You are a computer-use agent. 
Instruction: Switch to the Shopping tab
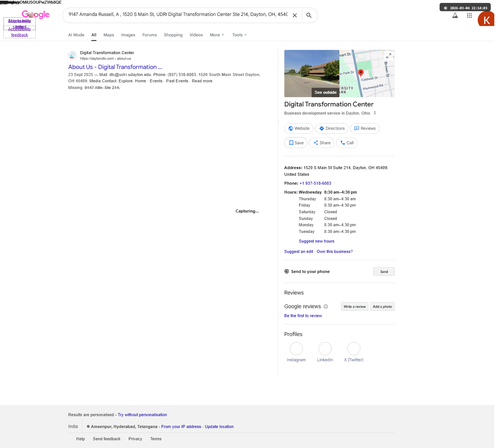pos(173,35)
